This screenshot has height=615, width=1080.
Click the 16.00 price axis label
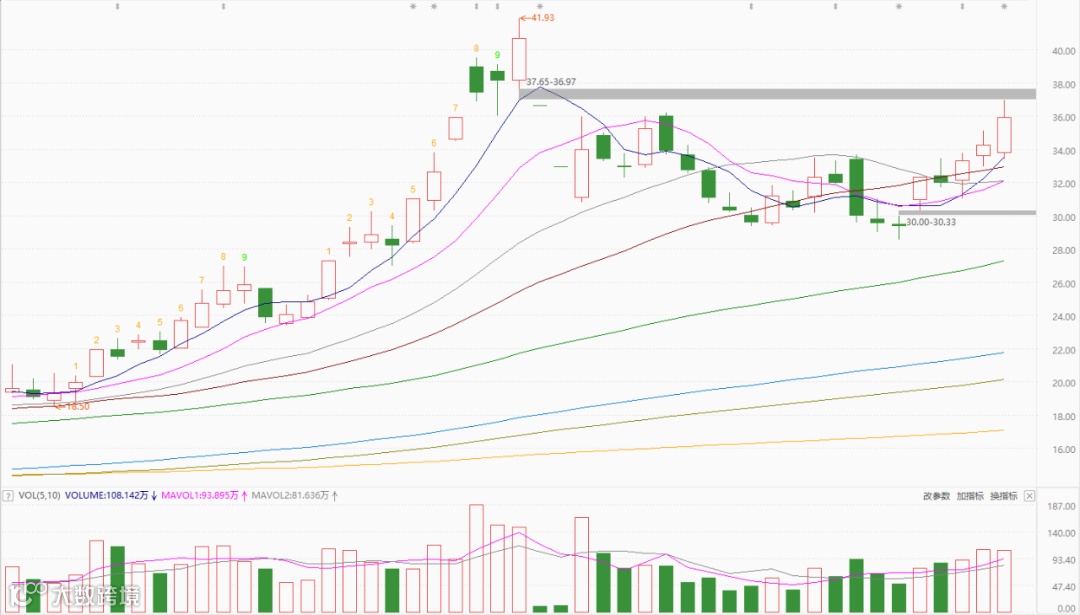click(1064, 450)
